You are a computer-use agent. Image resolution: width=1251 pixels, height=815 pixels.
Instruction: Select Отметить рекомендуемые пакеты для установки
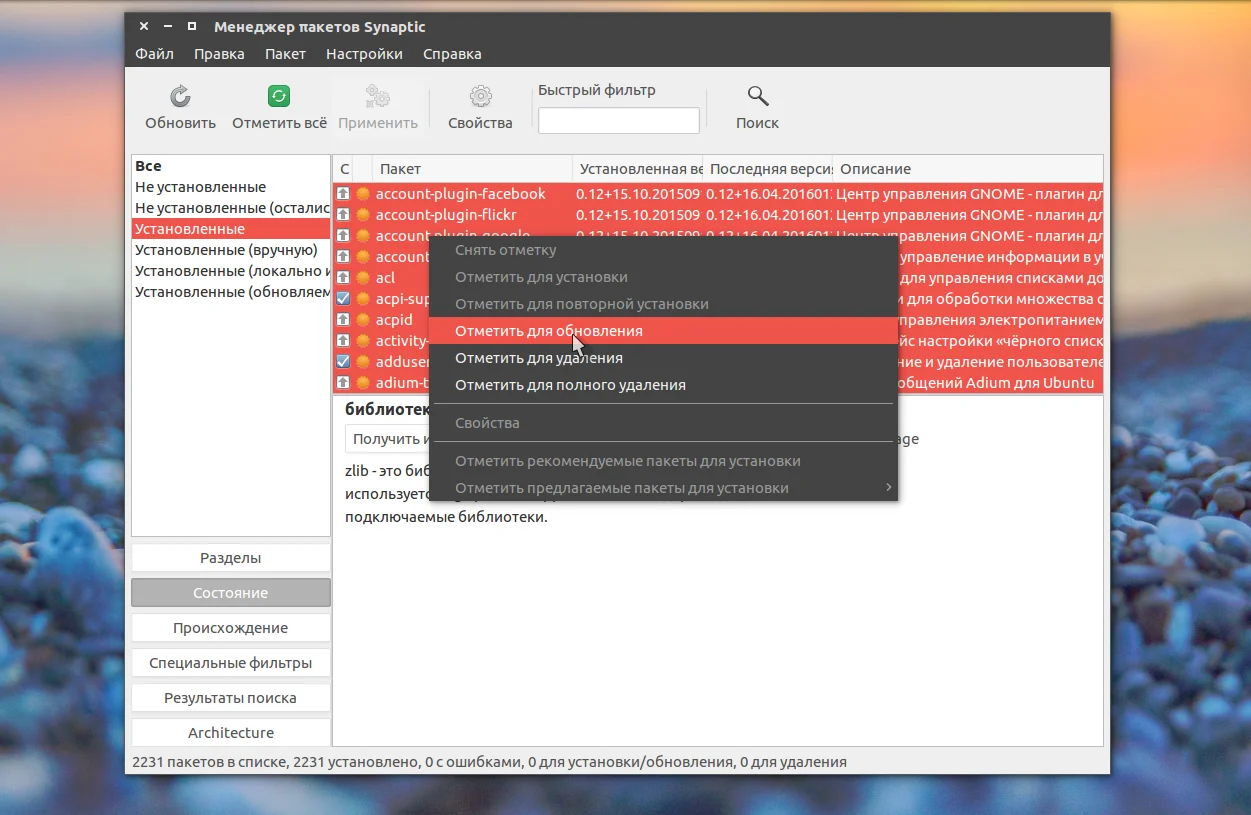tap(663, 461)
